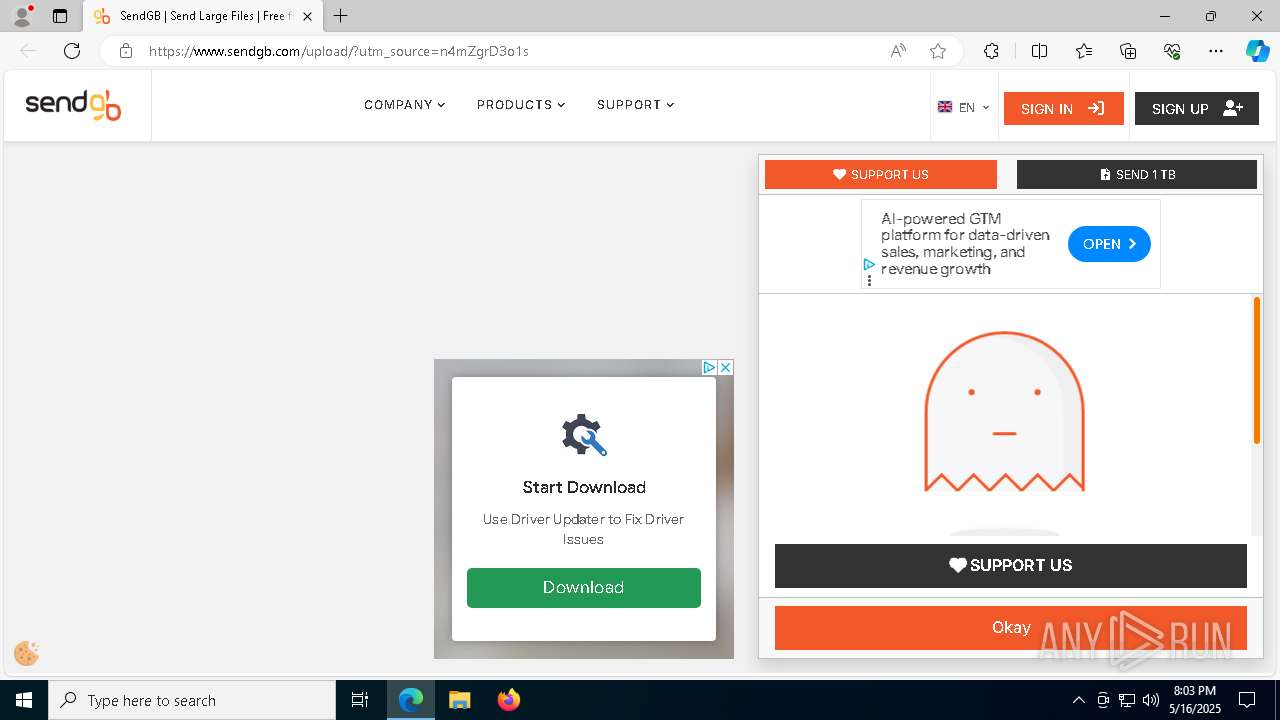Open the EN language selector
The image size is (1280, 720).
pos(963,107)
